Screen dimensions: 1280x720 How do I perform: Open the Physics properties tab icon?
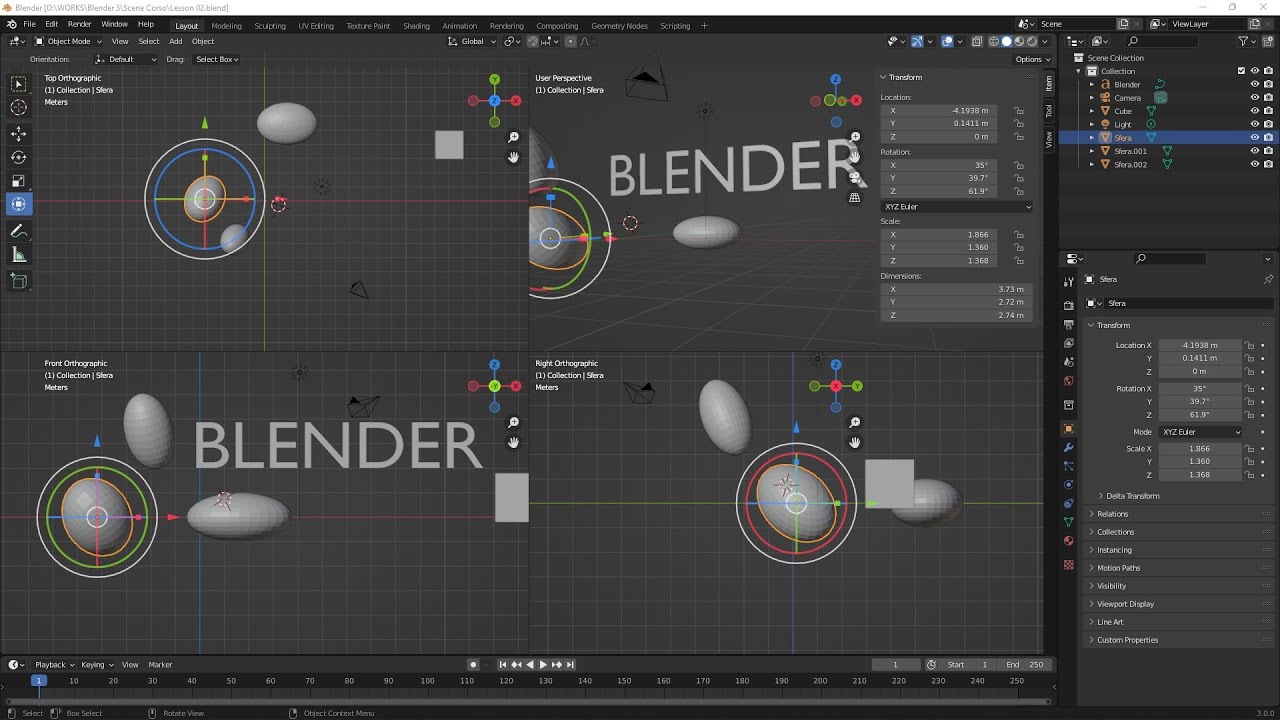coord(1069,484)
